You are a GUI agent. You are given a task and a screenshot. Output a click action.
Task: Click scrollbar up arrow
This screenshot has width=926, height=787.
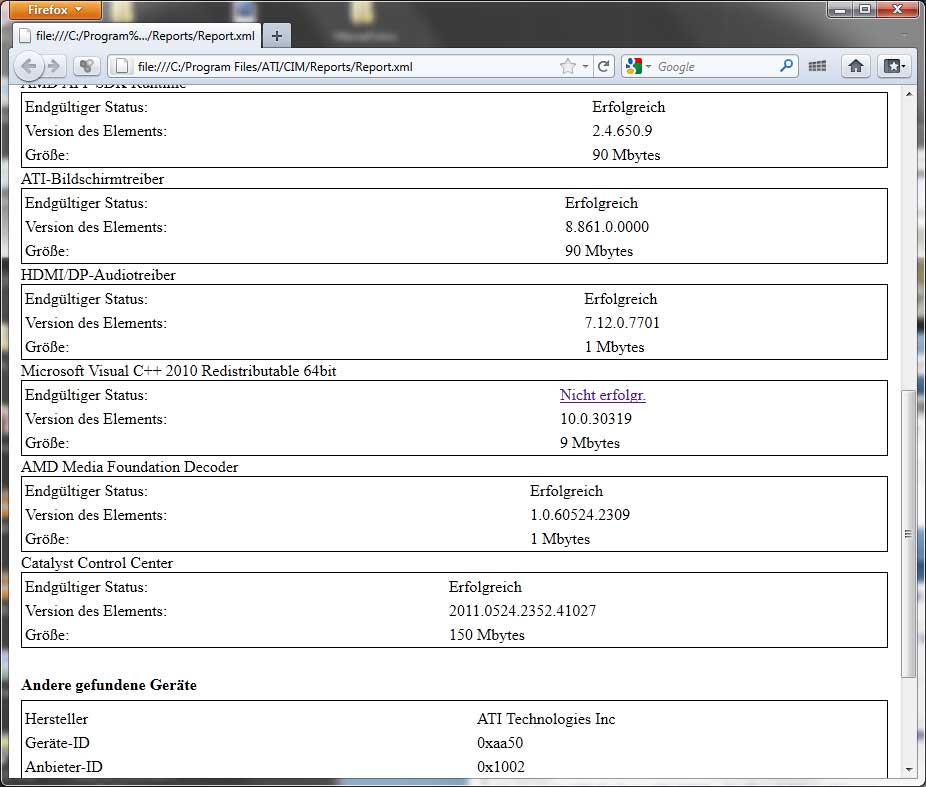(x=908, y=94)
